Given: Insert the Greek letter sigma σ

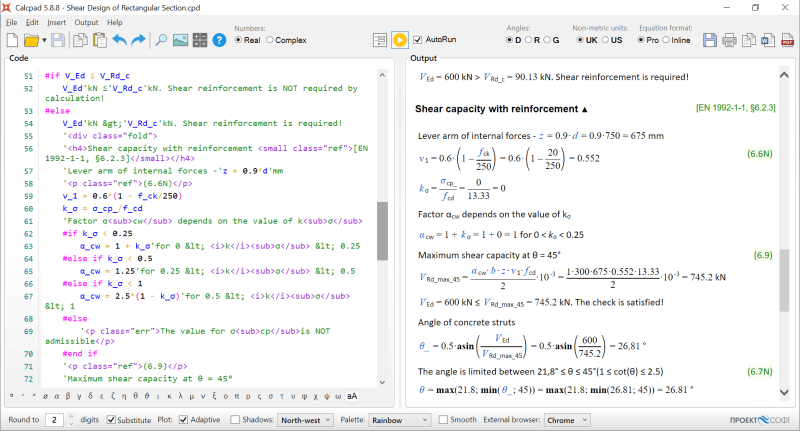Looking at the screenshot, I should (271, 396).
